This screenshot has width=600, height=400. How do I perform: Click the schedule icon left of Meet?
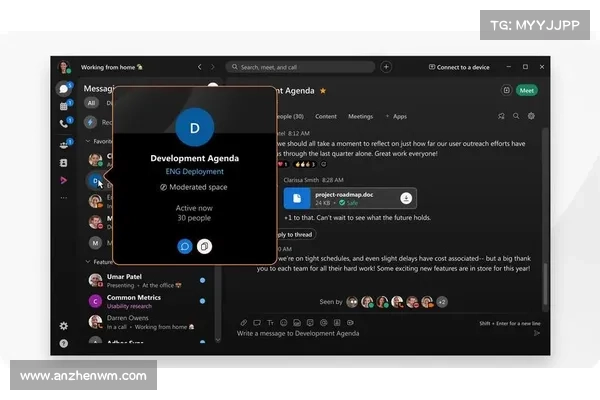click(506, 90)
